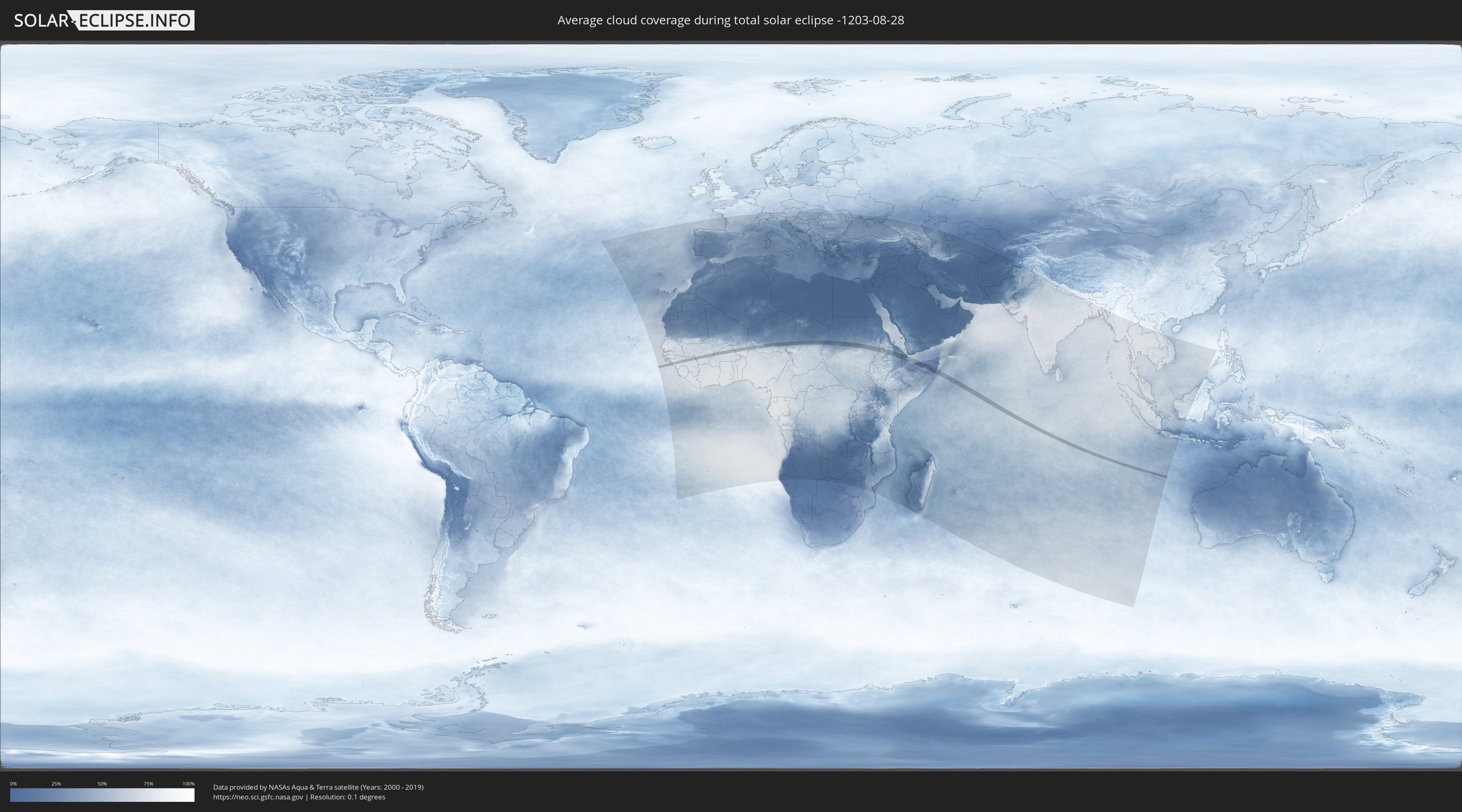Click the 100% legend label
Viewport: 1462px width, 812px height.
(x=188, y=784)
